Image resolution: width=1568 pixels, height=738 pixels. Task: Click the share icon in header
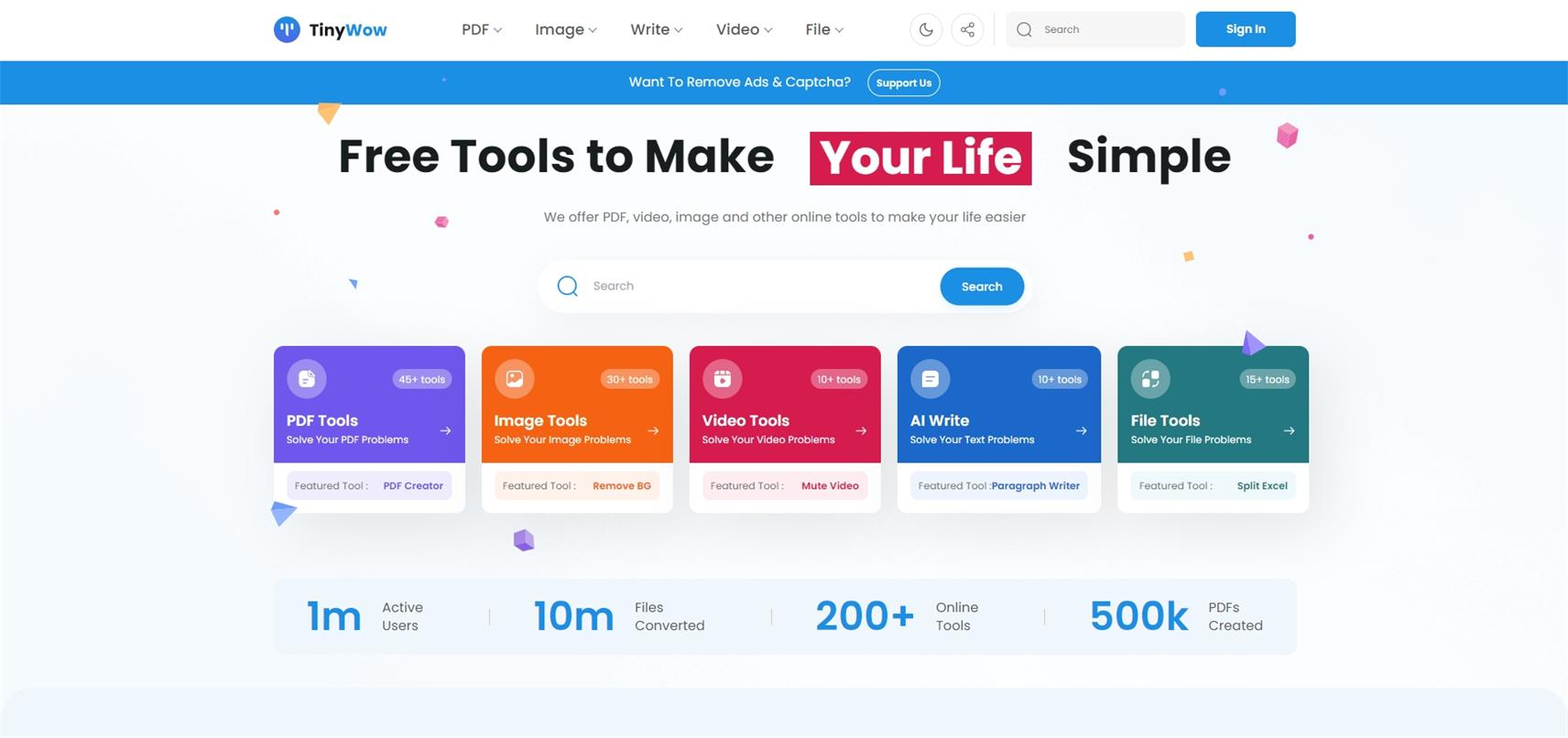[967, 29]
